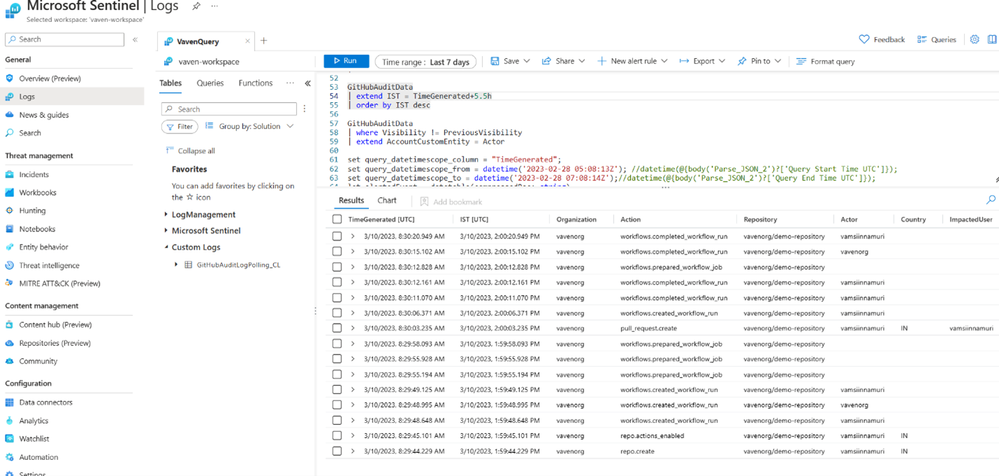
Task: Click Format query
Action: 826,61
